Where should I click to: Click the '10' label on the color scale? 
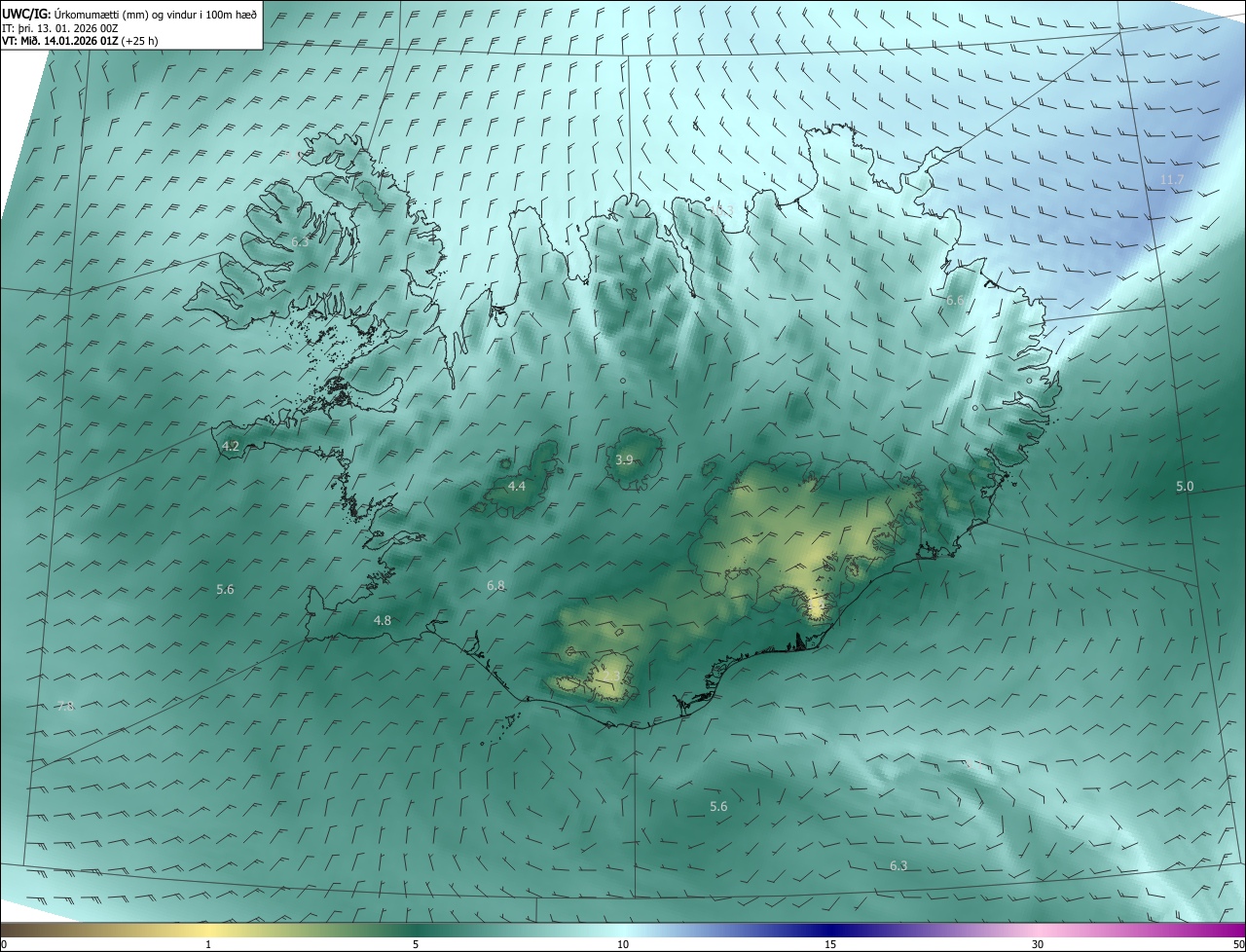pyautogui.click(x=623, y=945)
